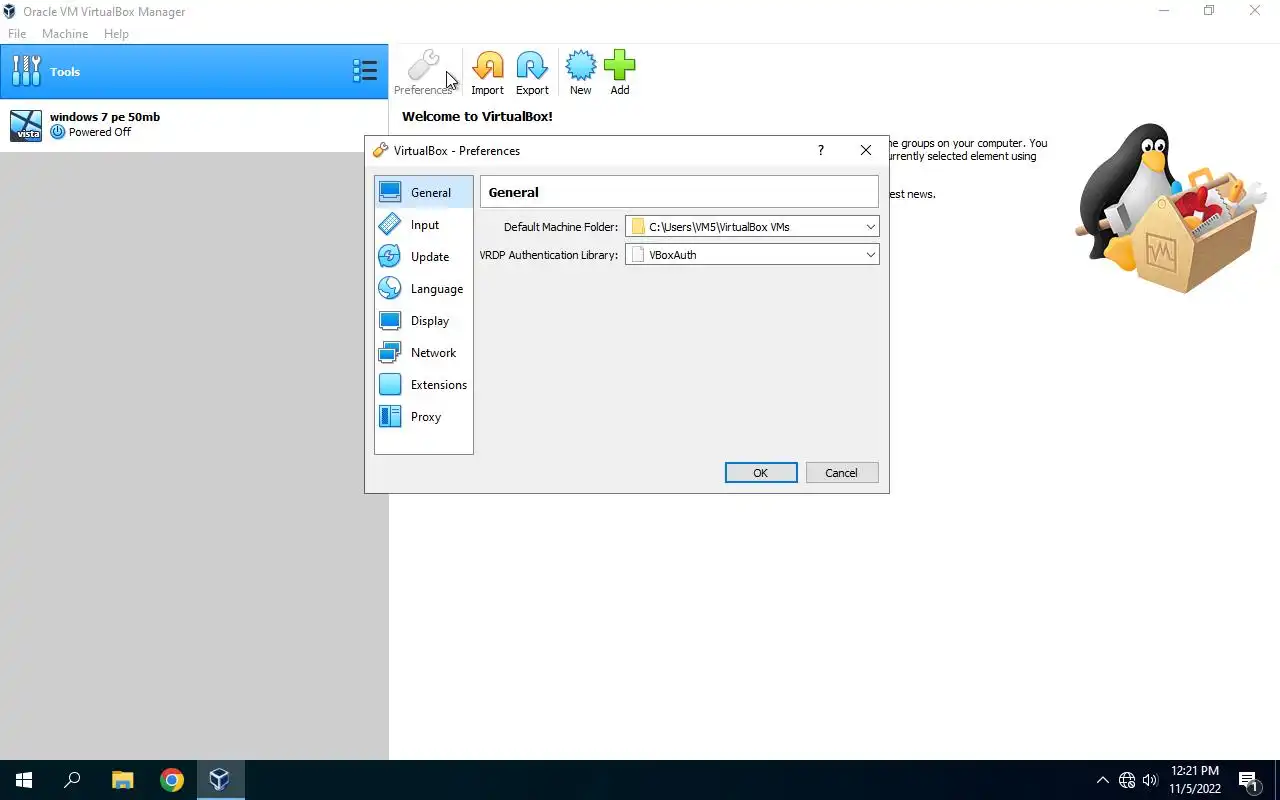This screenshot has width=1280, height=800.
Task: Click the windows 7 vista machine icon
Action: point(26,125)
